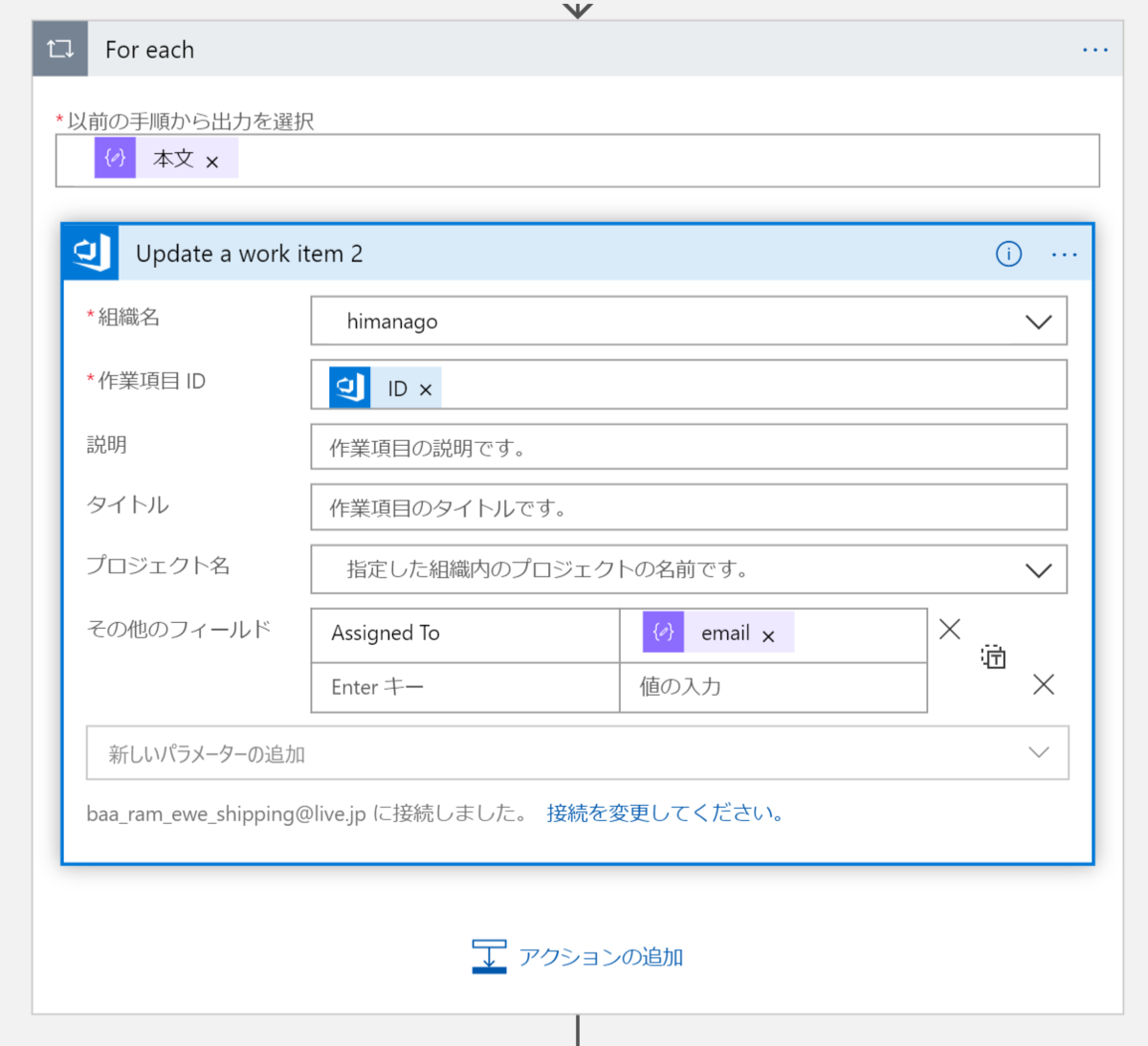
Task: Open the For each ellipsis menu
Action: (x=1094, y=50)
